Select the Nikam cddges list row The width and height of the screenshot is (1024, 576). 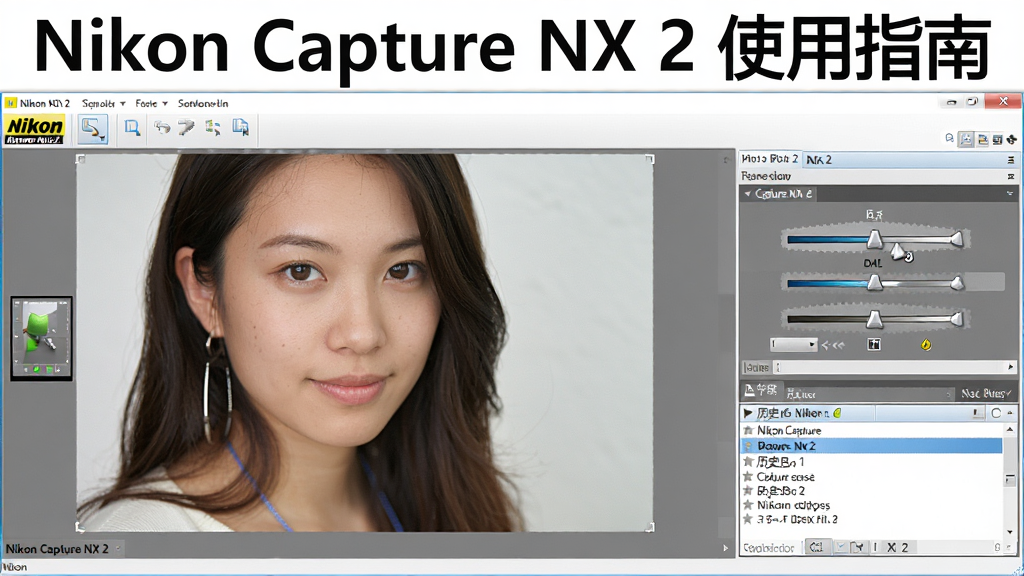click(872, 505)
